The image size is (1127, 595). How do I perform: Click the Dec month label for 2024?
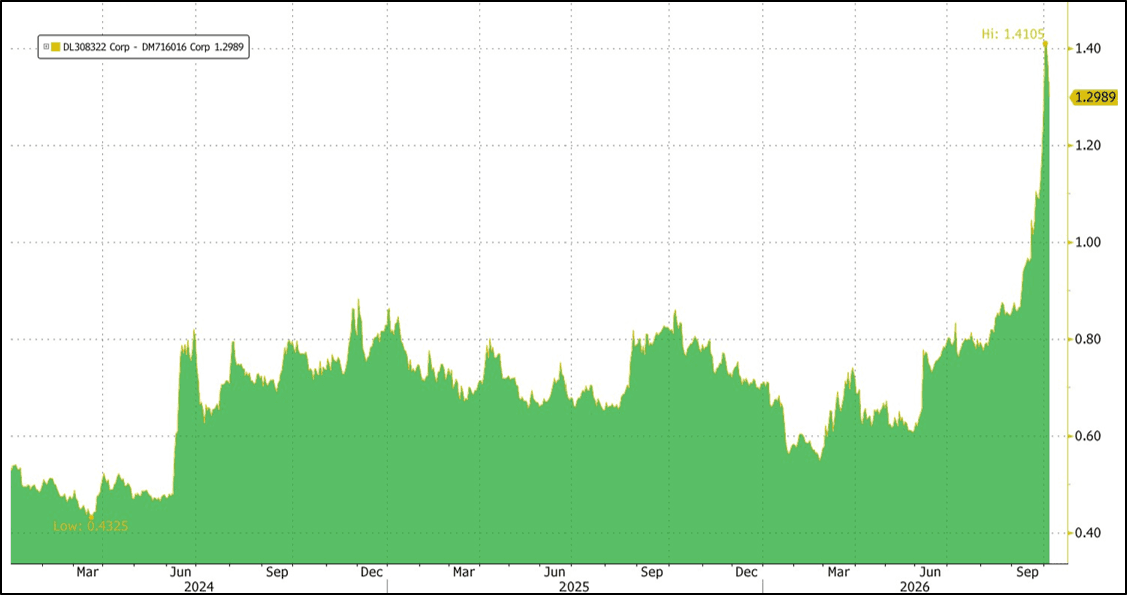[371, 573]
